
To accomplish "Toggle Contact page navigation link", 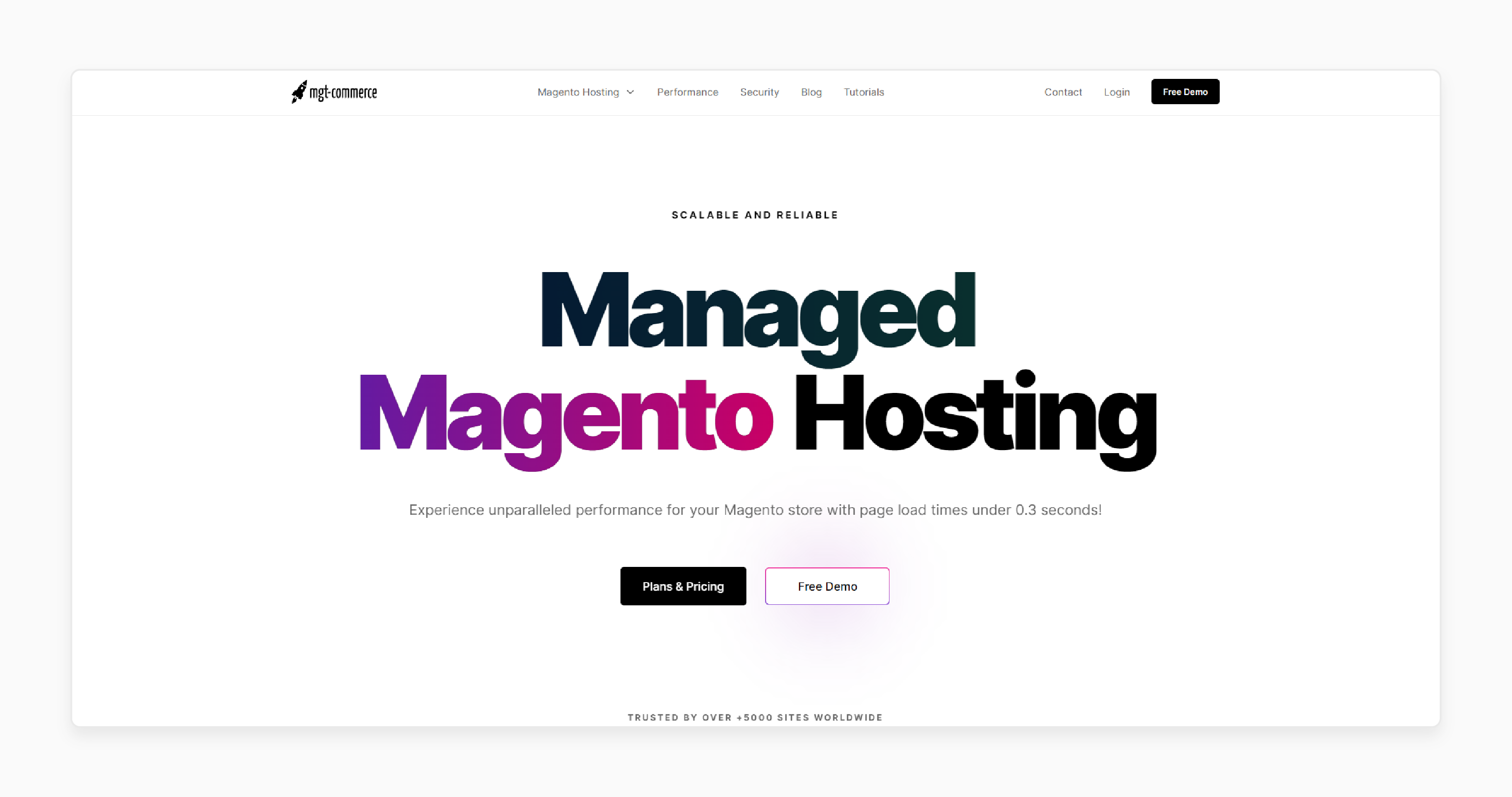I will (x=1063, y=92).
